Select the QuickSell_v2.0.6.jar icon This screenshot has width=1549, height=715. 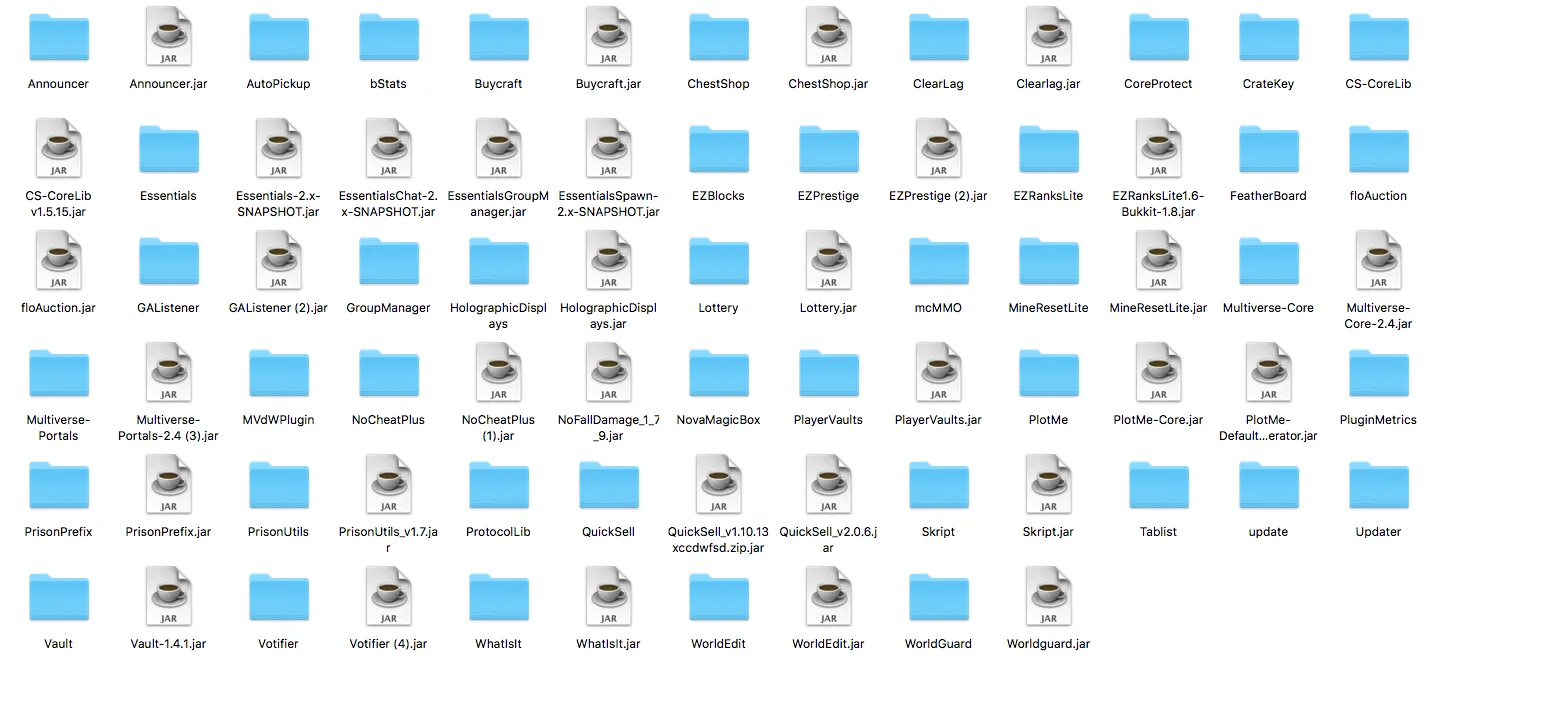tap(828, 484)
